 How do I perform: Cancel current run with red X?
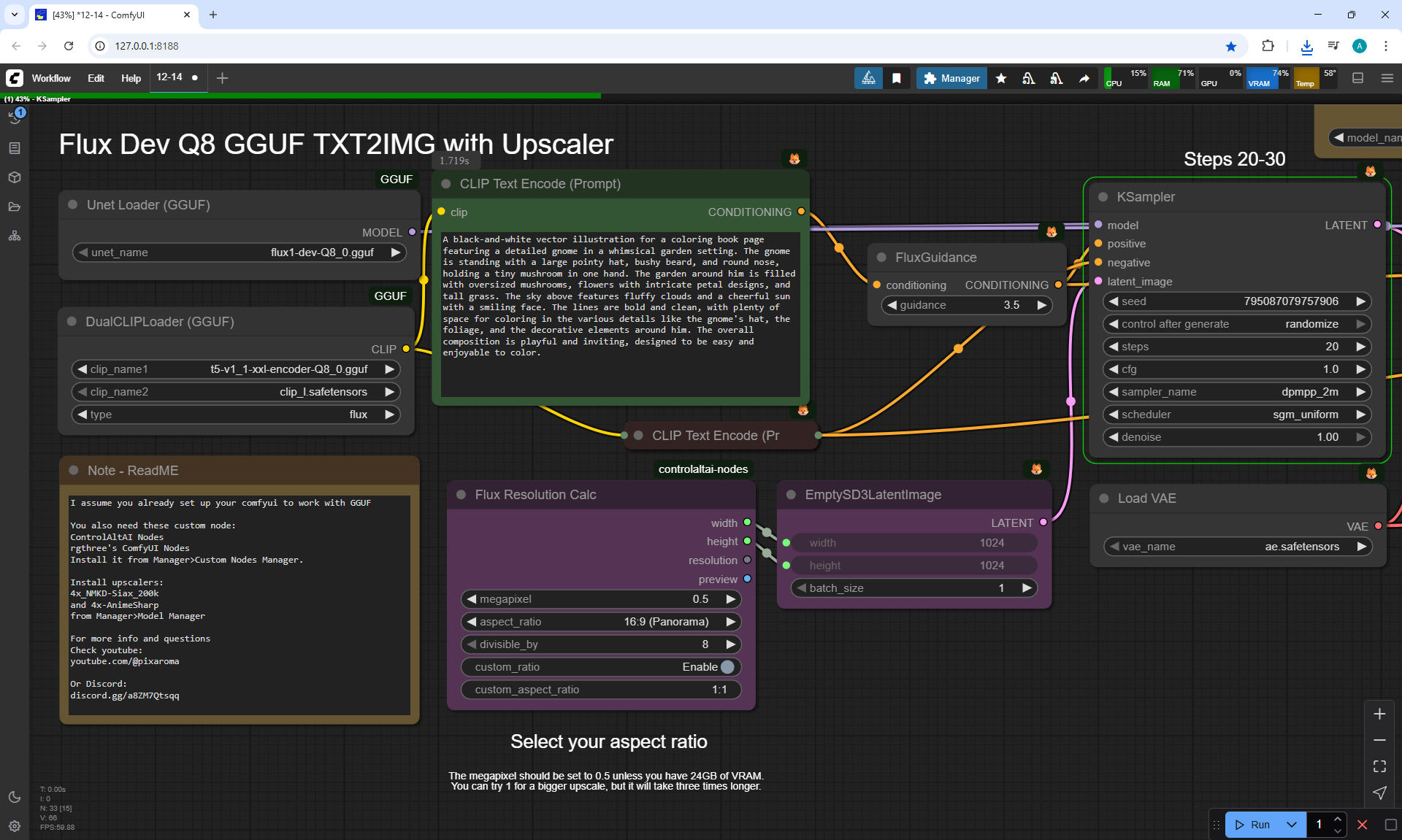[1362, 825]
